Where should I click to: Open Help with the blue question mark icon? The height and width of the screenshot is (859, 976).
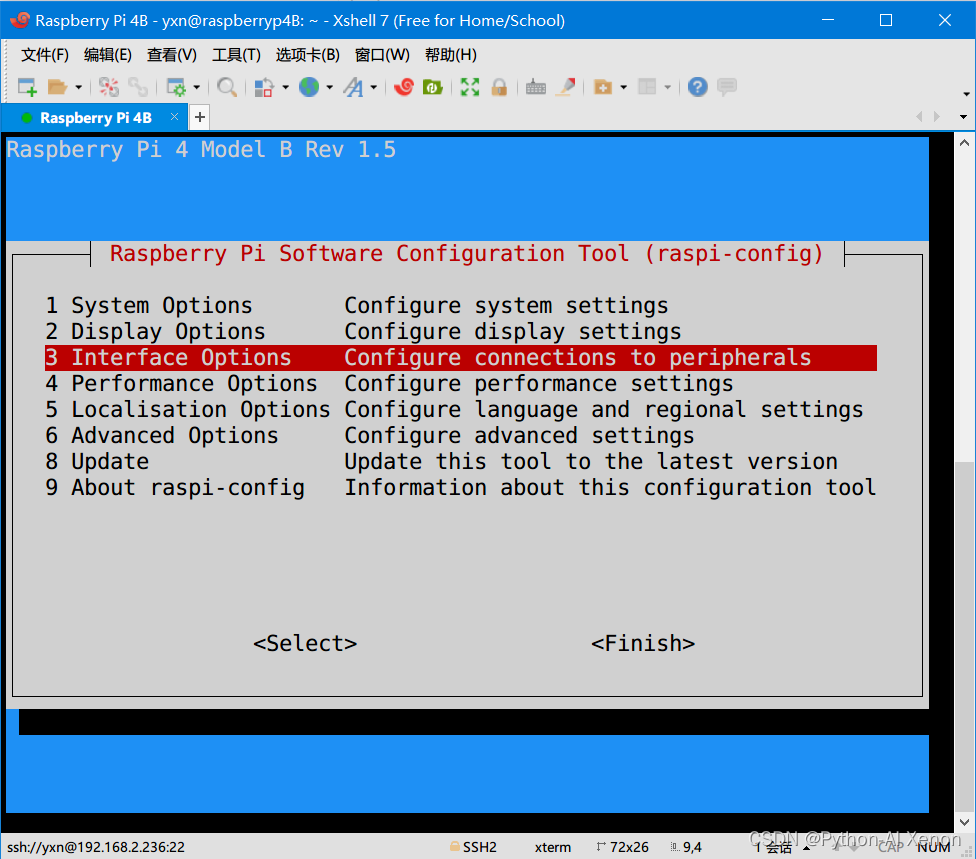pyautogui.click(x=698, y=87)
